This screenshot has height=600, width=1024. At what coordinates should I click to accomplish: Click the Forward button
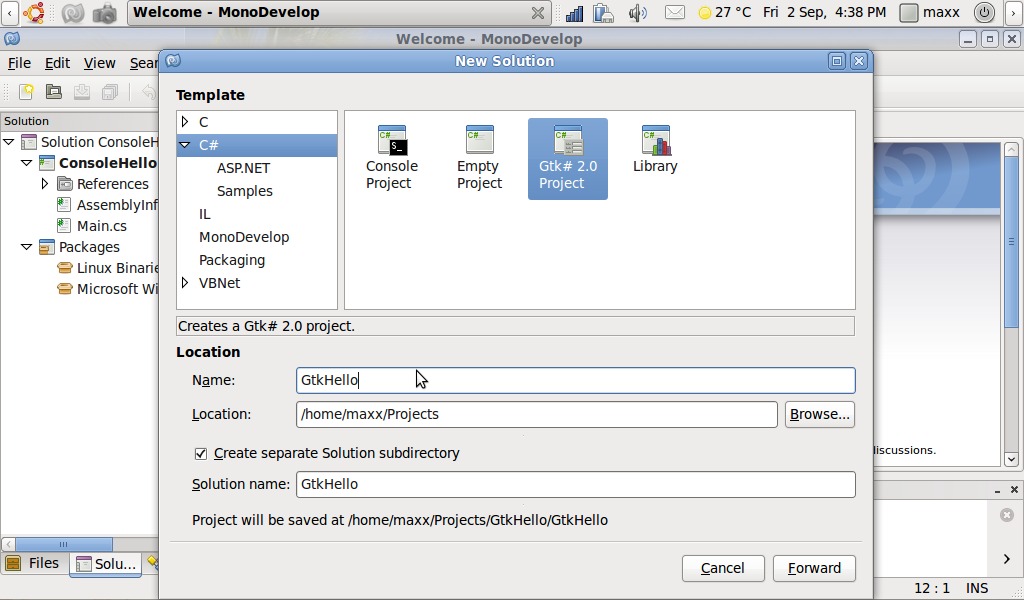814,568
